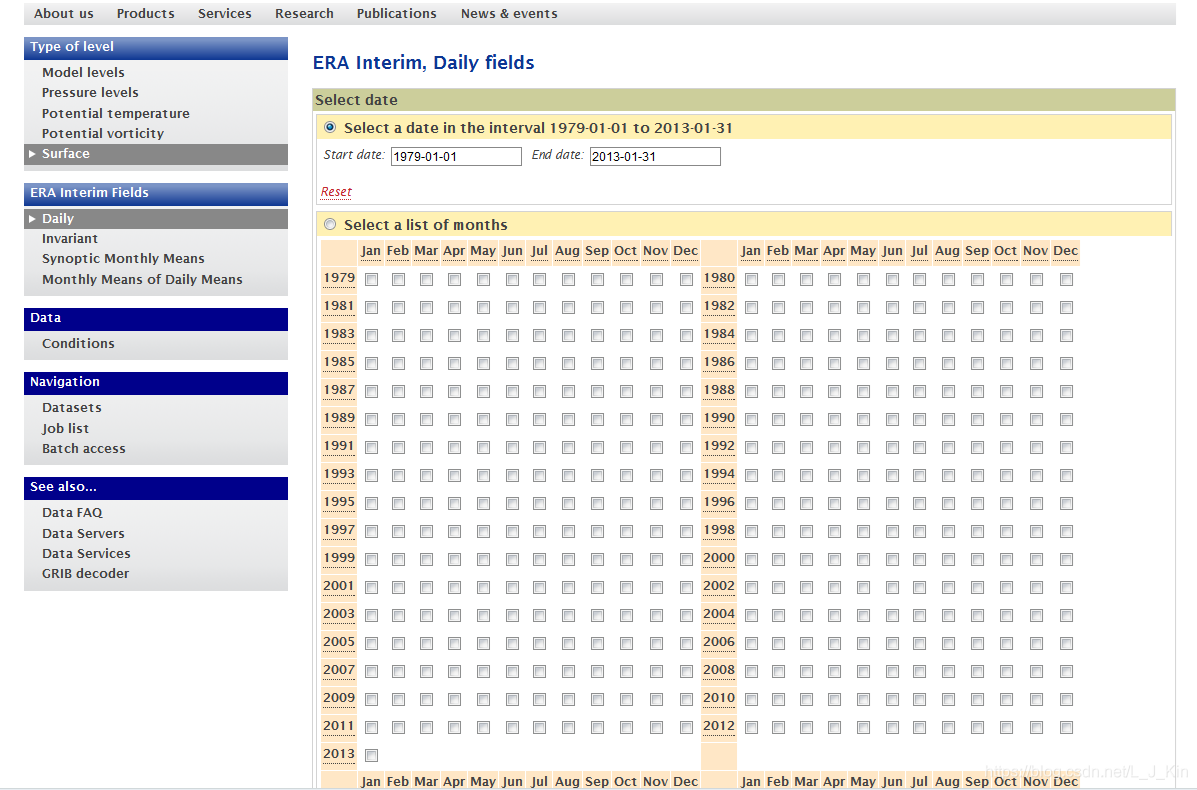Check August 1995 checkbox

click(x=568, y=504)
